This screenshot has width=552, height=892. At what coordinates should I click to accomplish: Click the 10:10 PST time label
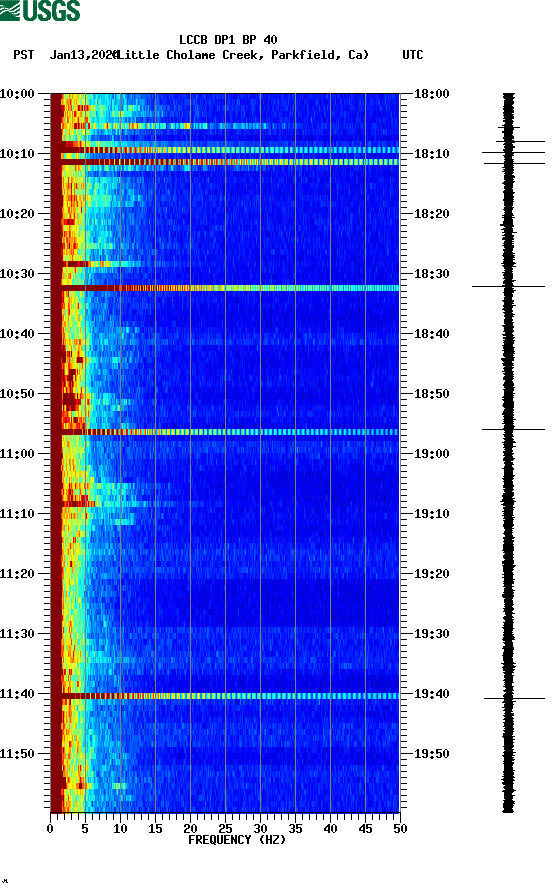click(x=18, y=154)
